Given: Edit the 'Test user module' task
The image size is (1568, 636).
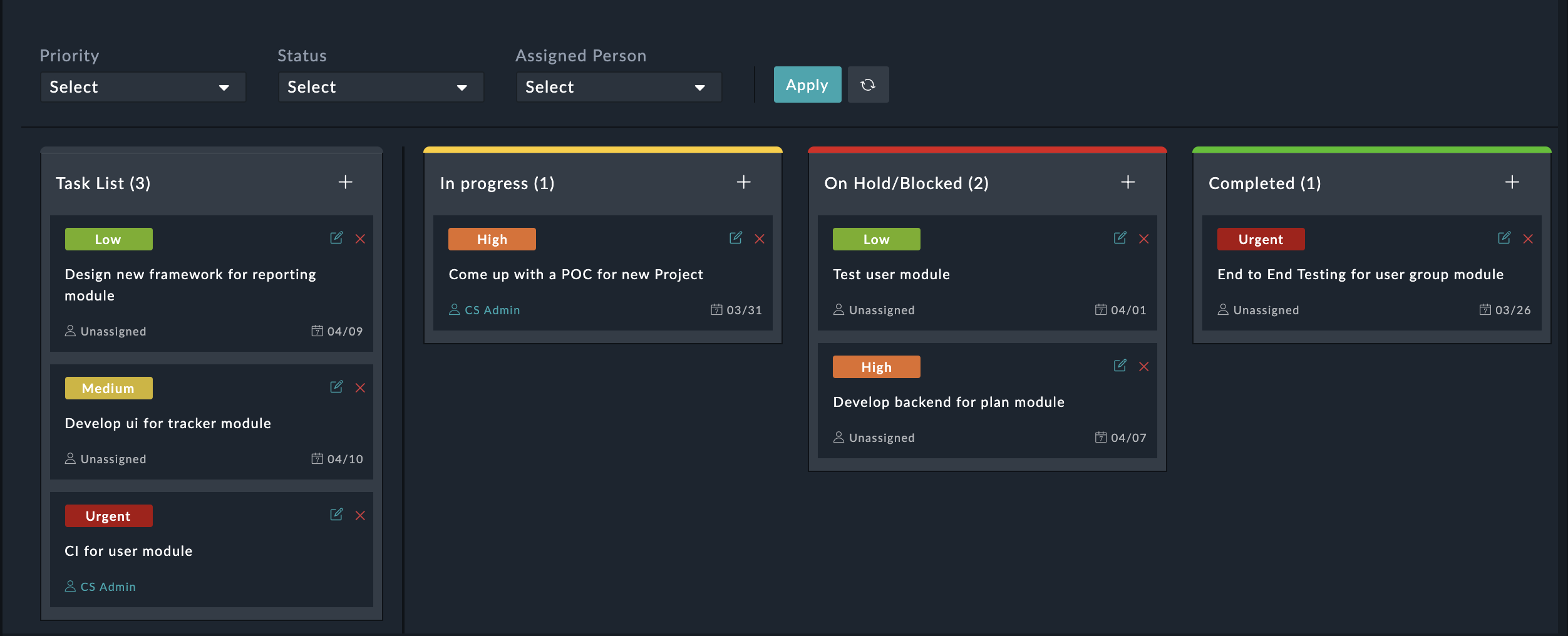Looking at the screenshot, I should click(1120, 238).
